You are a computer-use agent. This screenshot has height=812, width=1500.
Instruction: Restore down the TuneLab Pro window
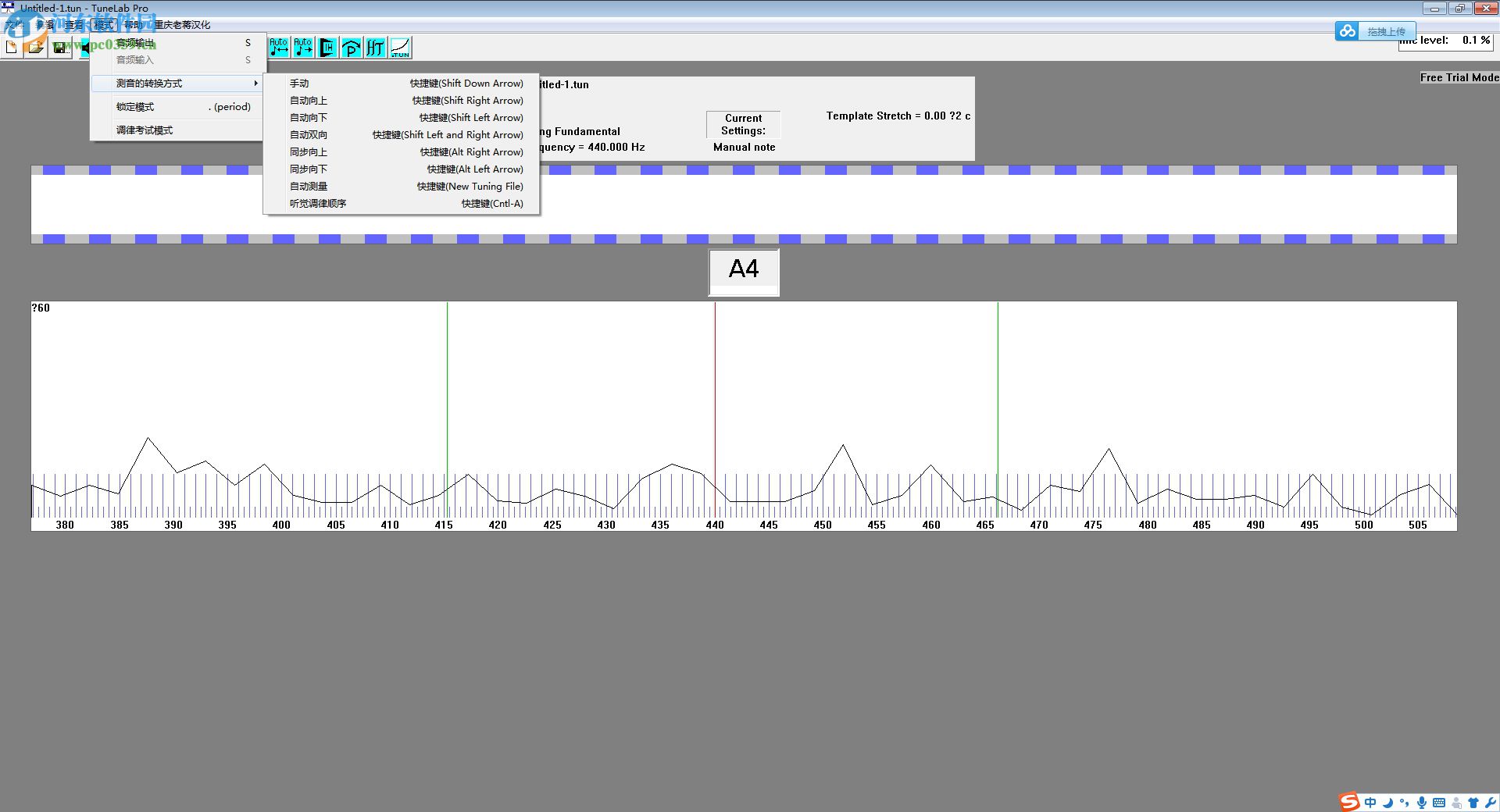[1459, 9]
